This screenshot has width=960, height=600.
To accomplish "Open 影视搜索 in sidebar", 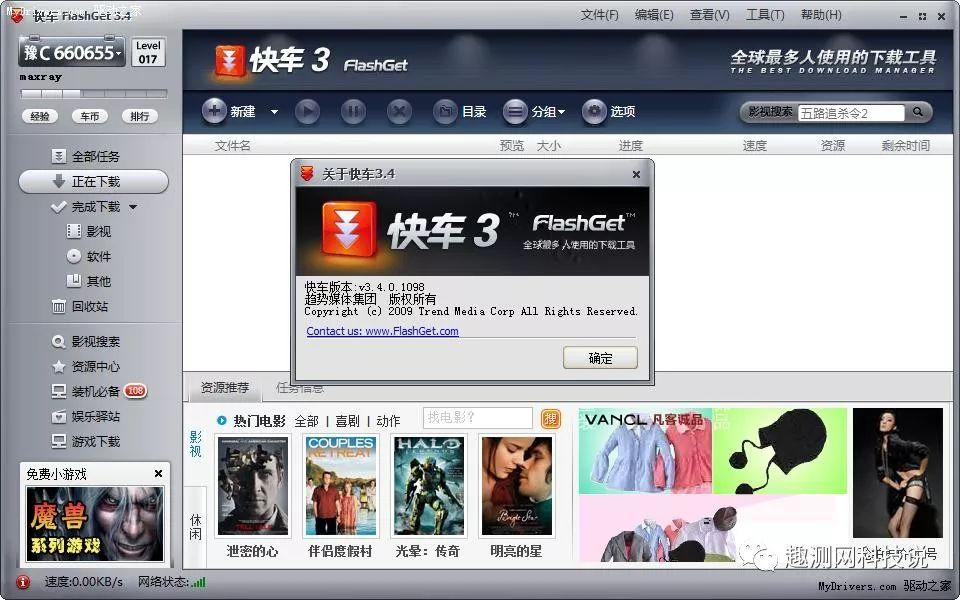I will 86,341.
